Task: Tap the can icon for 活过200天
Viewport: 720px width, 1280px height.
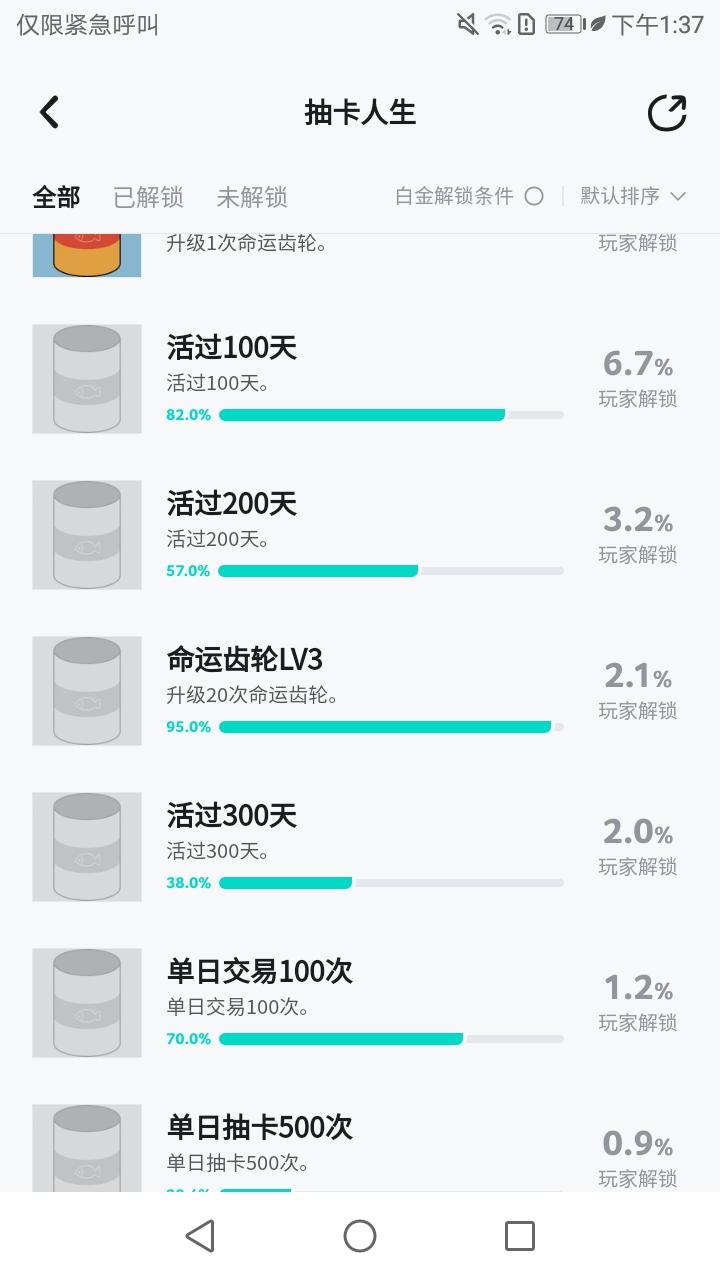Action: pyautogui.click(x=87, y=535)
